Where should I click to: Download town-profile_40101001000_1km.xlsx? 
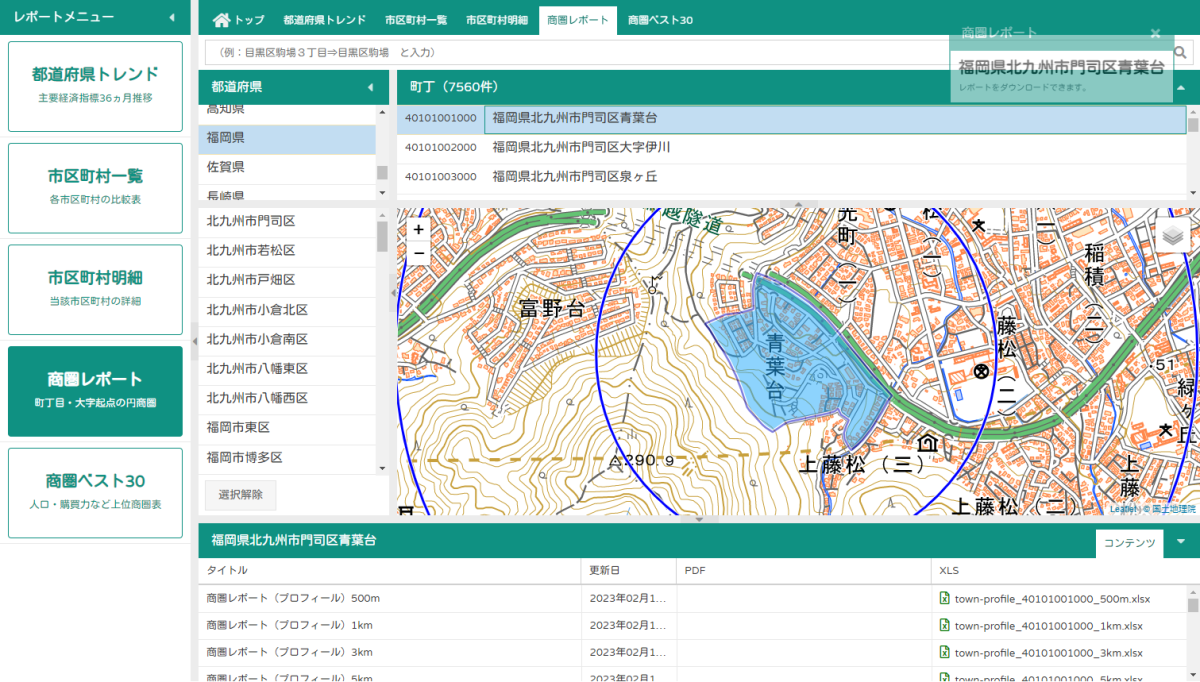1048,626
